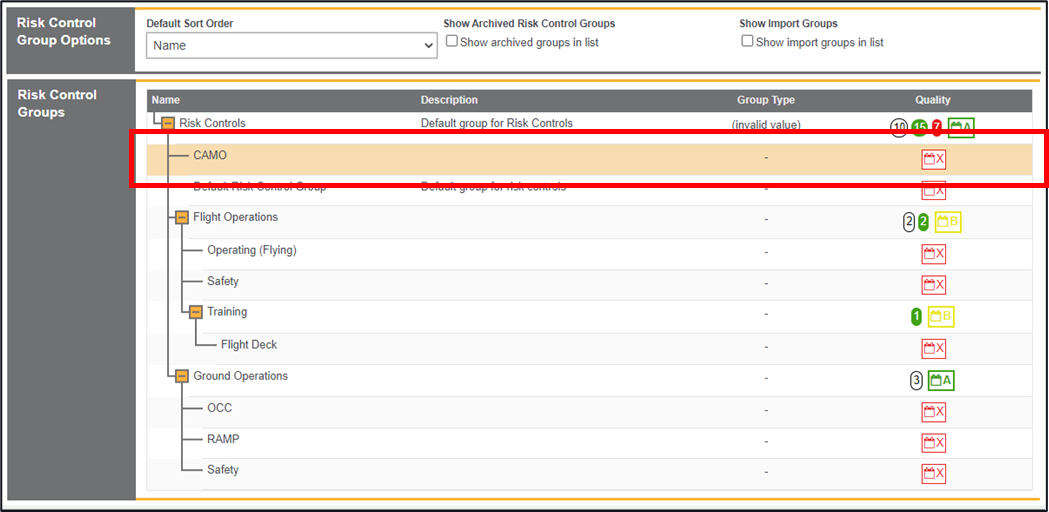This screenshot has height=512, width=1049.
Task: Select the Operating (Flying) group
Action: click(251, 250)
